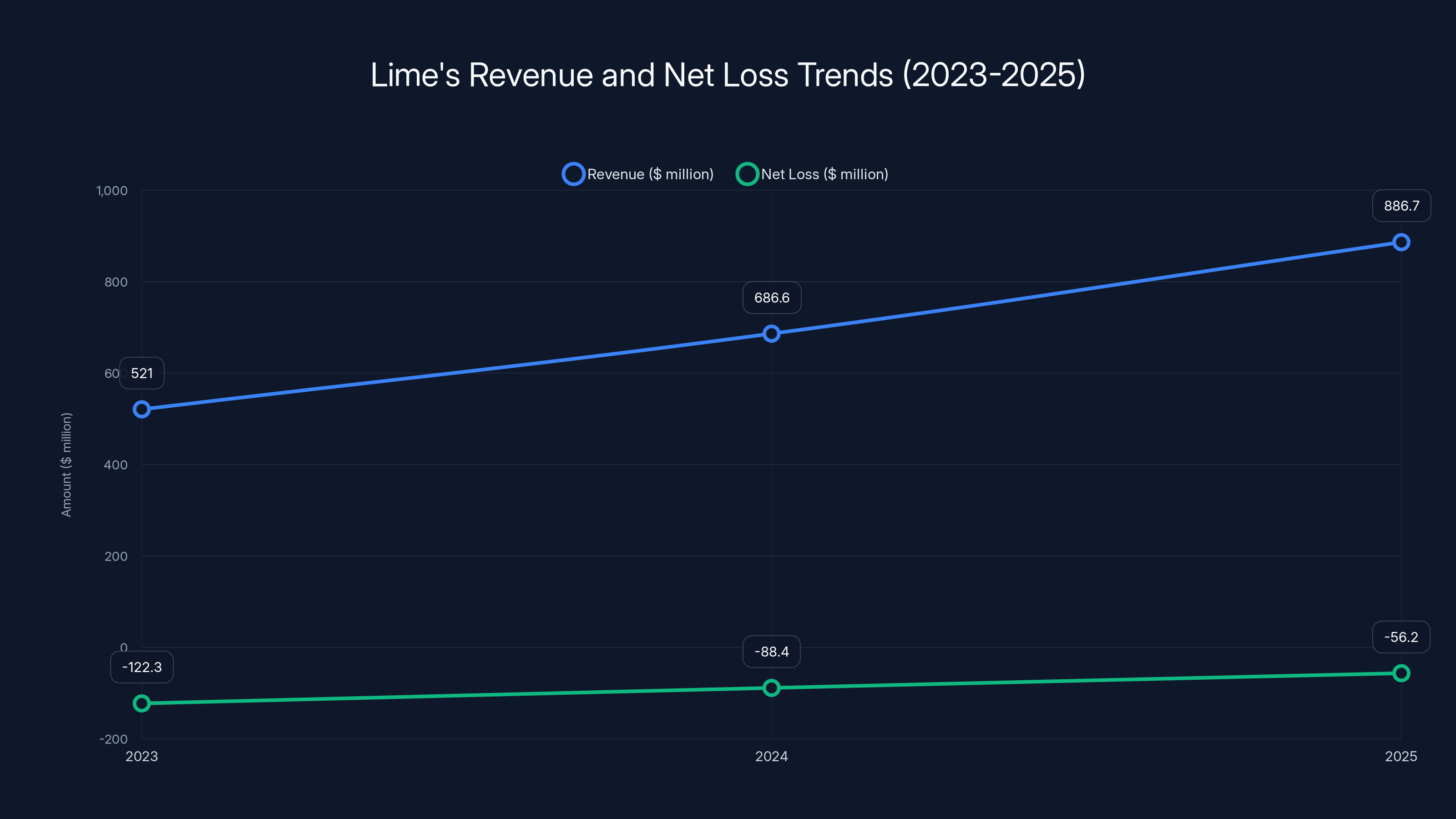Click the blue Revenue legend circle marker
The height and width of the screenshot is (819, 1456).
[x=573, y=174]
